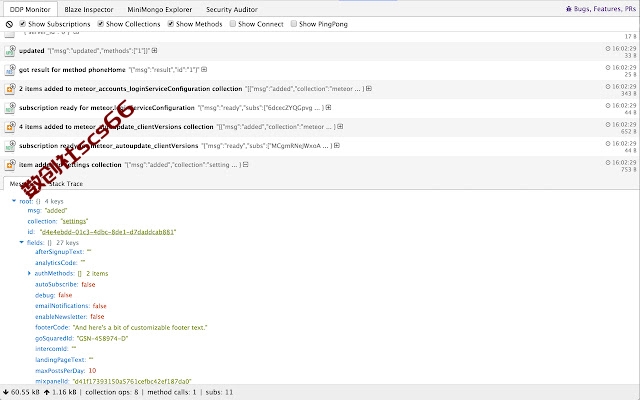Toggle Show Collections checkbox
This screenshot has width=640, height=400.
(100, 24)
